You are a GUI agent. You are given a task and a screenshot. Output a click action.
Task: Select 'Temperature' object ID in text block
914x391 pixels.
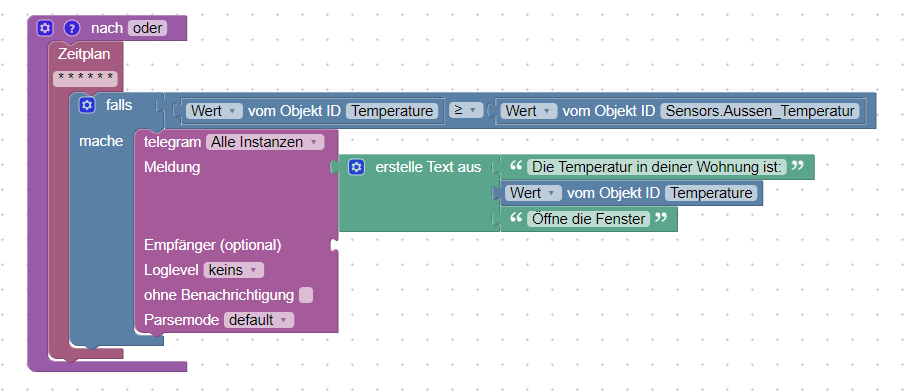[711, 192]
